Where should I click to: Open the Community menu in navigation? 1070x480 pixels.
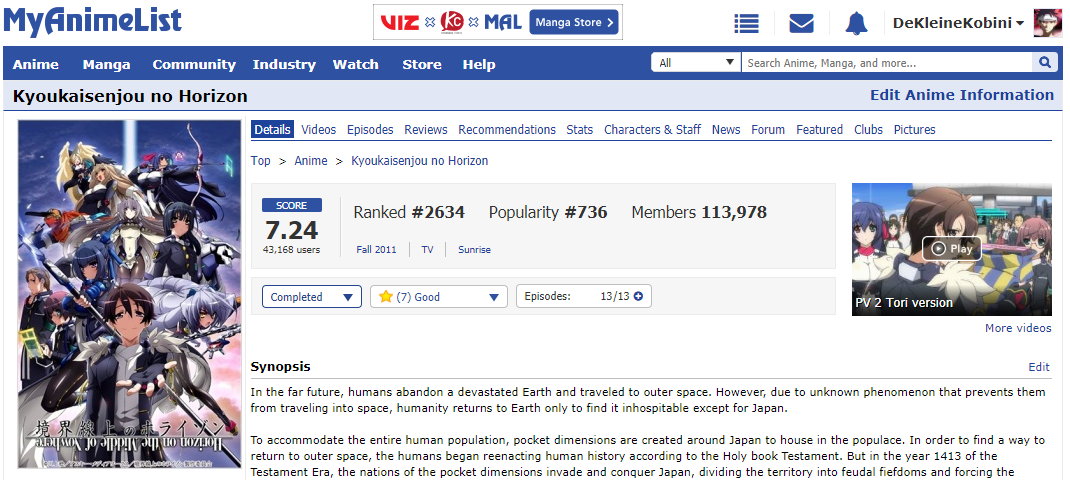(x=194, y=64)
